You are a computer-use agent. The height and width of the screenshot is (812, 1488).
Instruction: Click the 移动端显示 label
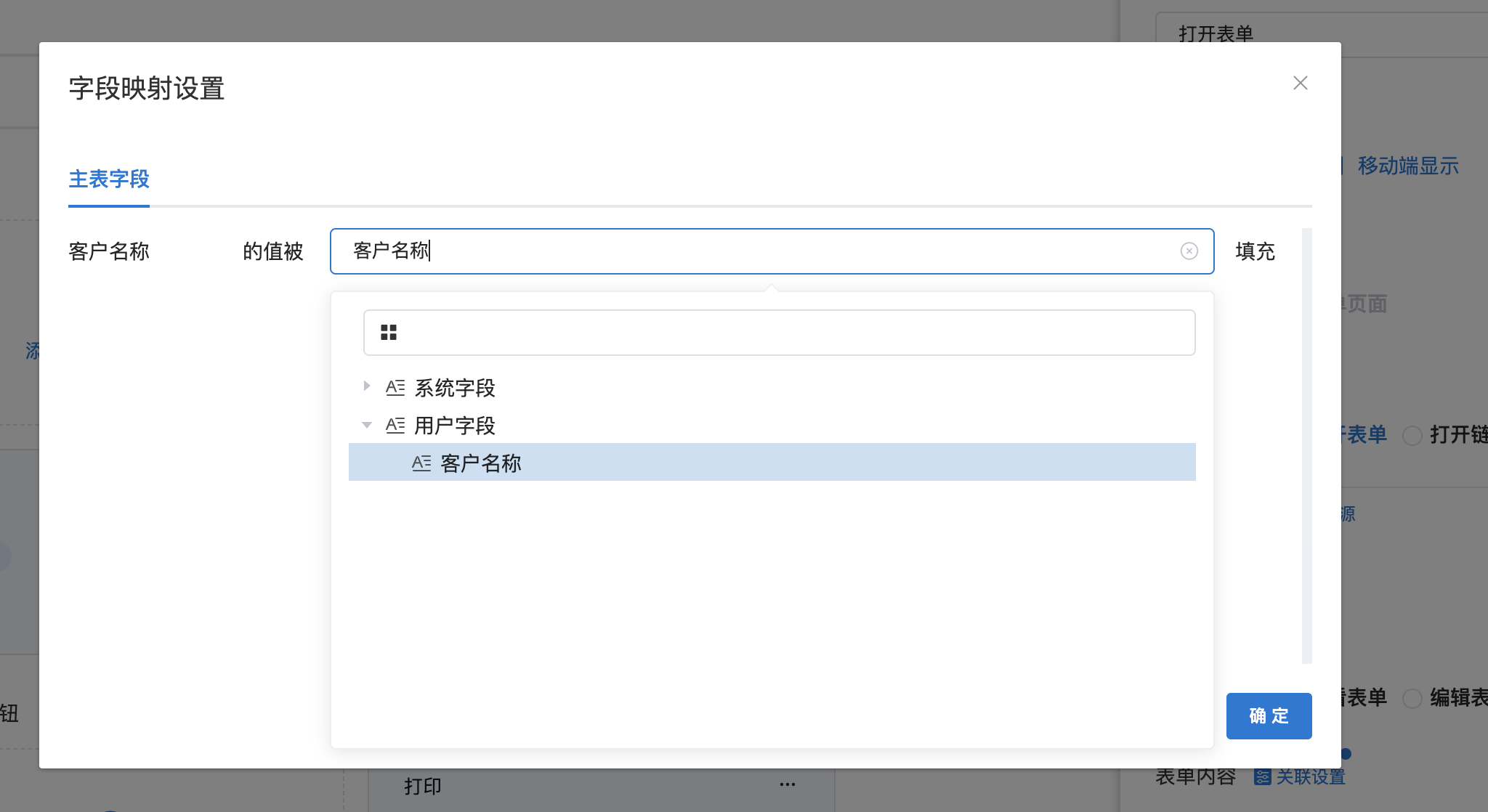coord(1407,166)
